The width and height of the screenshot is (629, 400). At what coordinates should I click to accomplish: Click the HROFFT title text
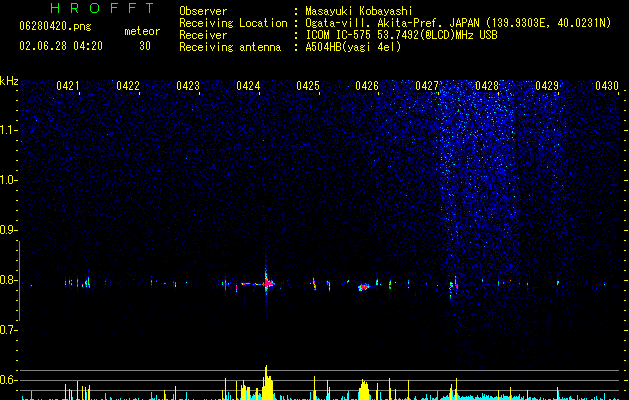(x=102, y=8)
